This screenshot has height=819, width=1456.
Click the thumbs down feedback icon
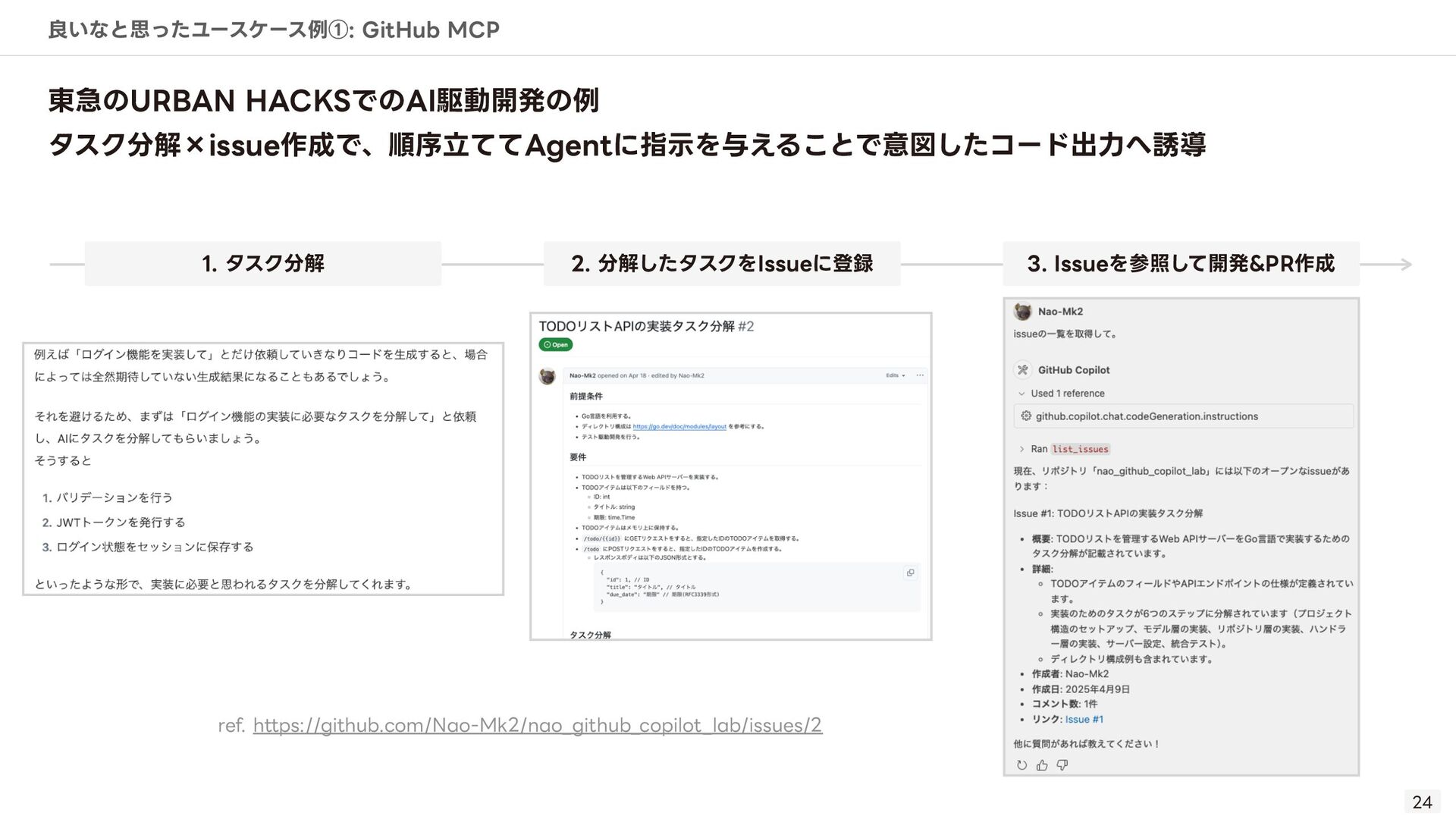(x=1062, y=765)
